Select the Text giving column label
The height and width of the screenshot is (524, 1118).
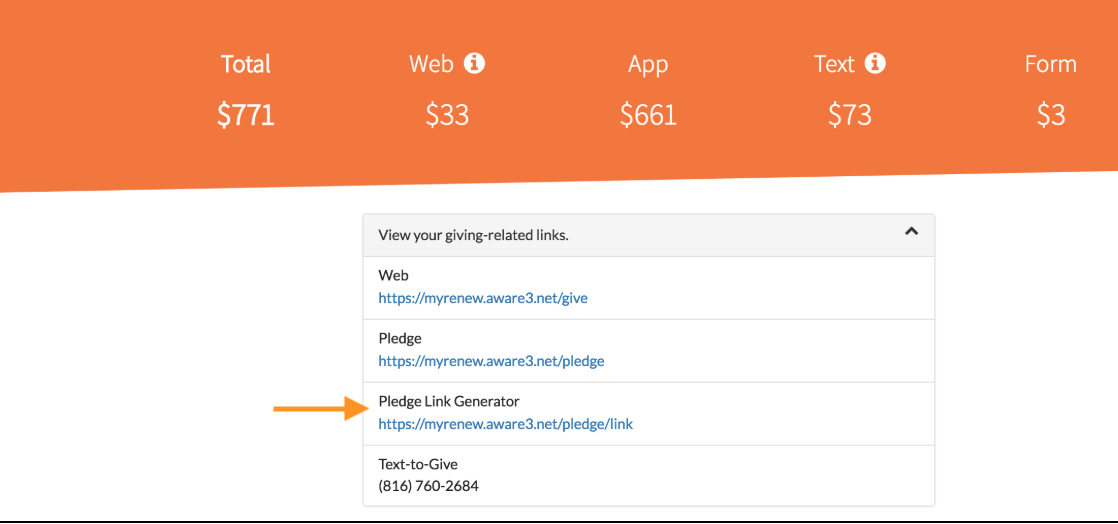pyautogui.click(x=834, y=64)
